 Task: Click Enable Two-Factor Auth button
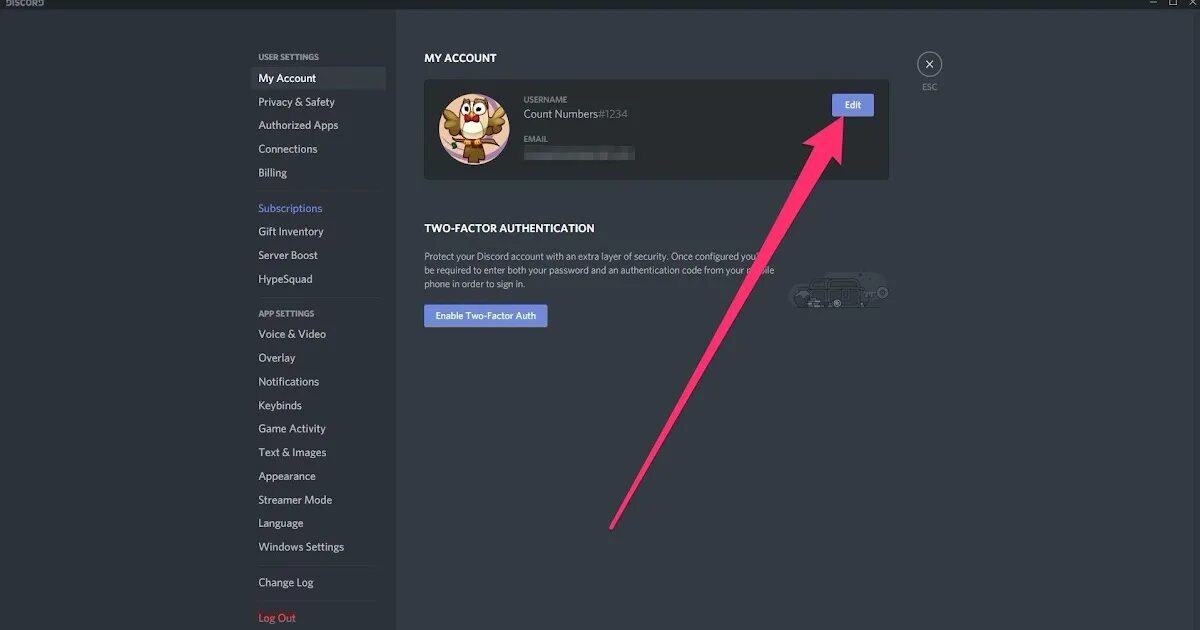(x=485, y=316)
